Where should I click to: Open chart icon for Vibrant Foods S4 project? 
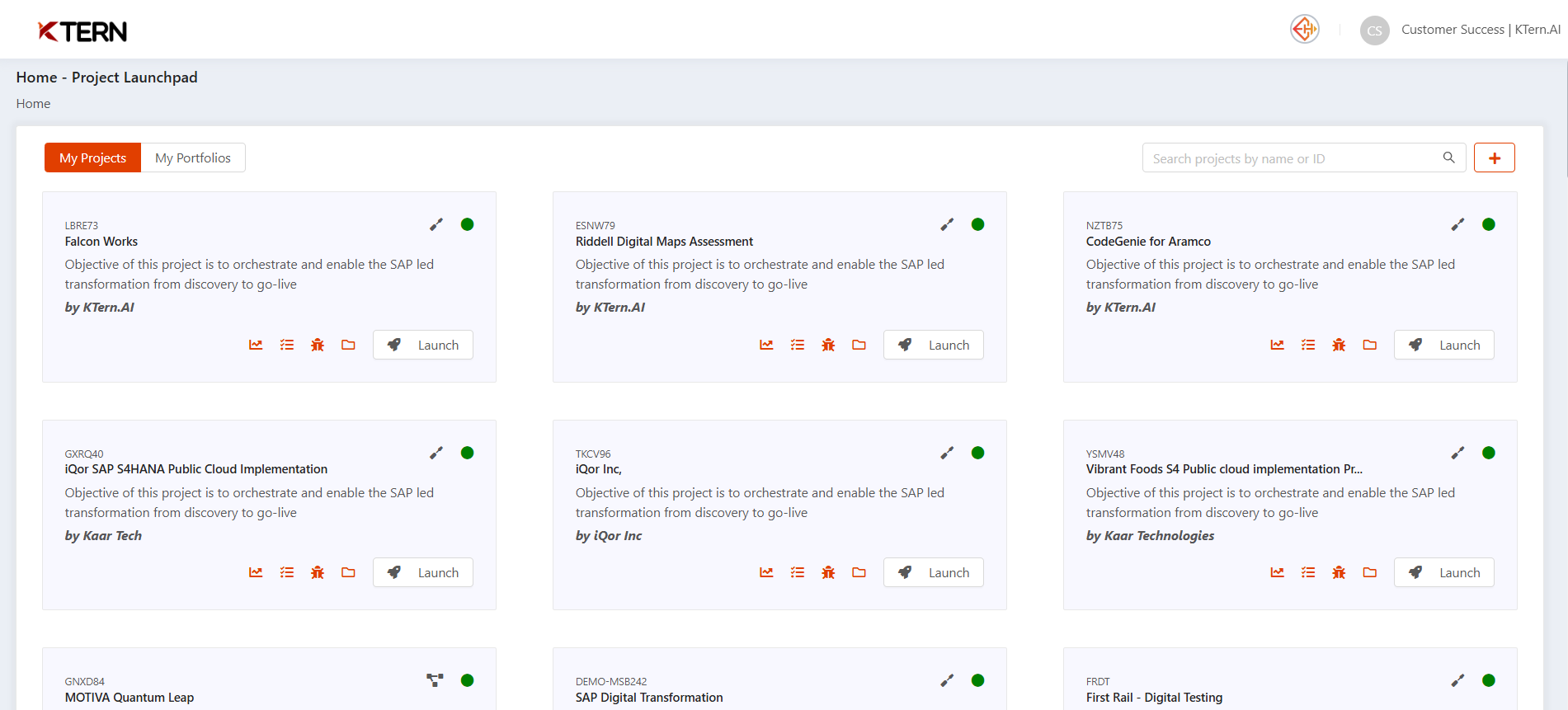[x=1277, y=572]
